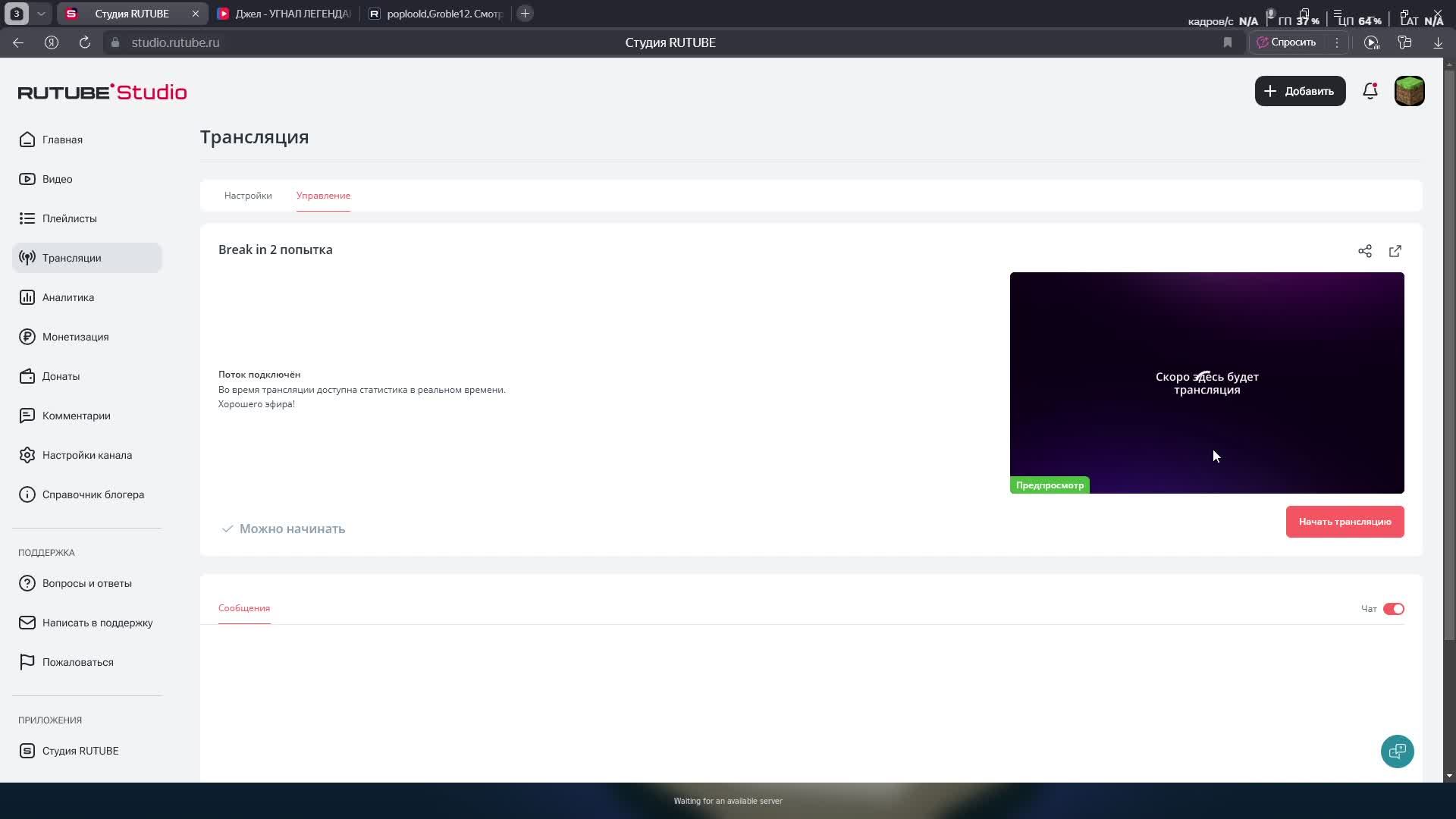Bookmark this page icon
The width and height of the screenshot is (1456, 819).
(1228, 42)
